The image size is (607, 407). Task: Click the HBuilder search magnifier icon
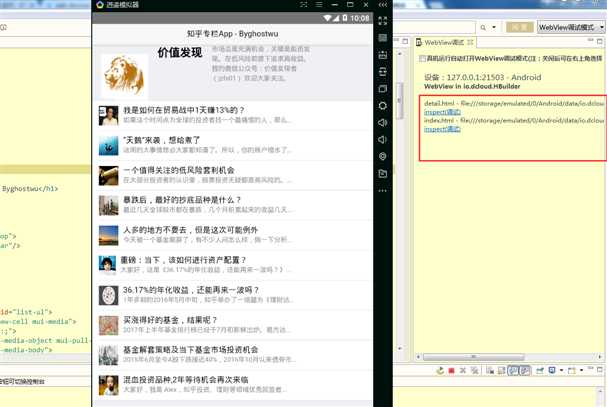click(483, 27)
